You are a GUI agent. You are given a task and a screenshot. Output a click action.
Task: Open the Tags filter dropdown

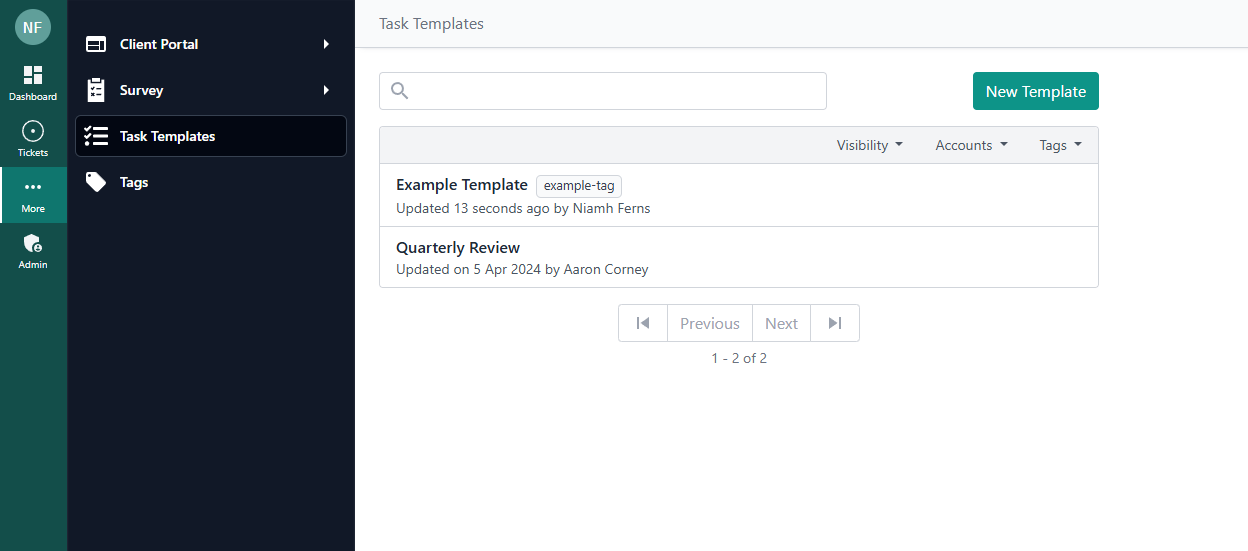tap(1060, 145)
